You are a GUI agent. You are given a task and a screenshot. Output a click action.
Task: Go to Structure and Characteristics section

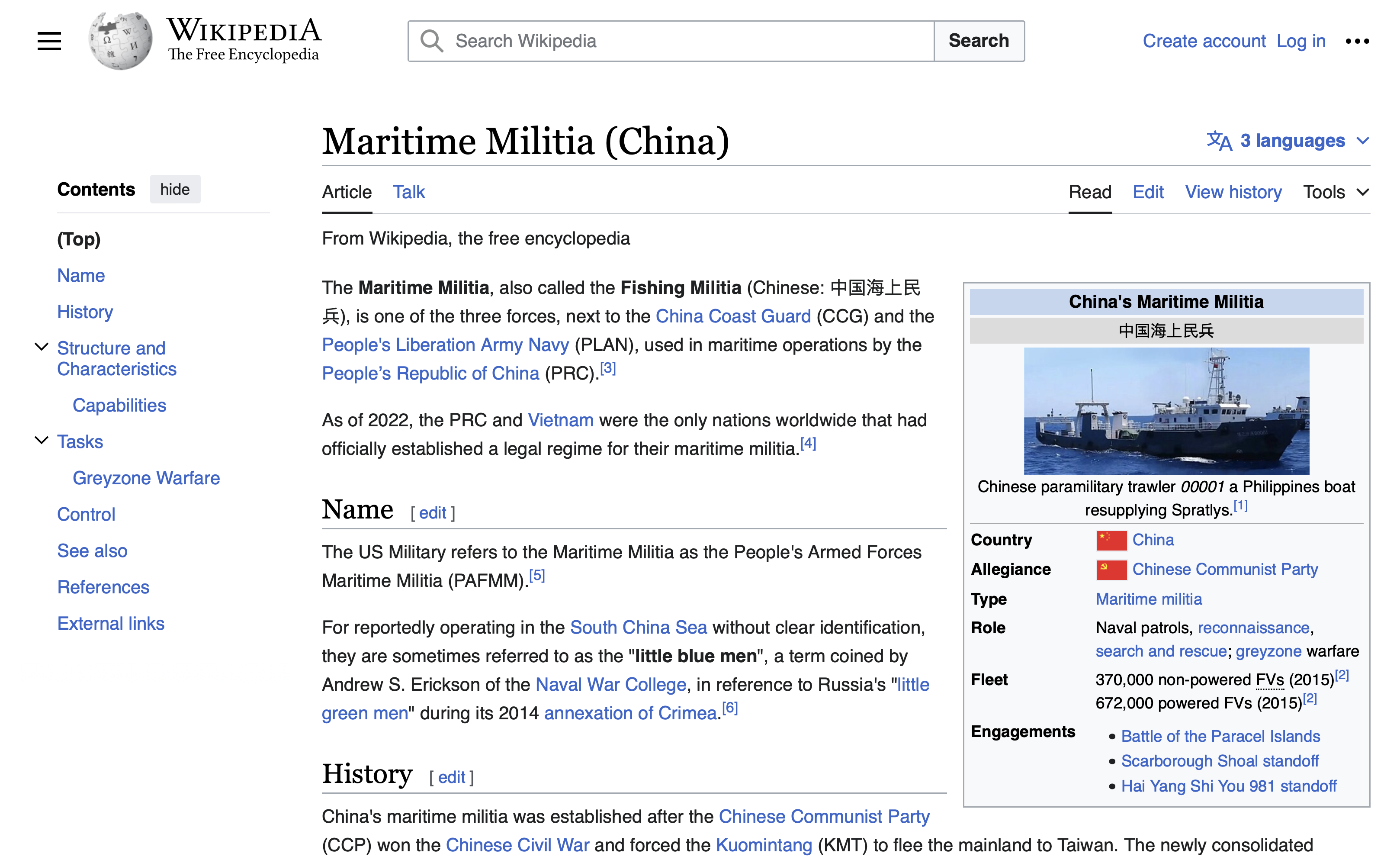click(x=117, y=358)
